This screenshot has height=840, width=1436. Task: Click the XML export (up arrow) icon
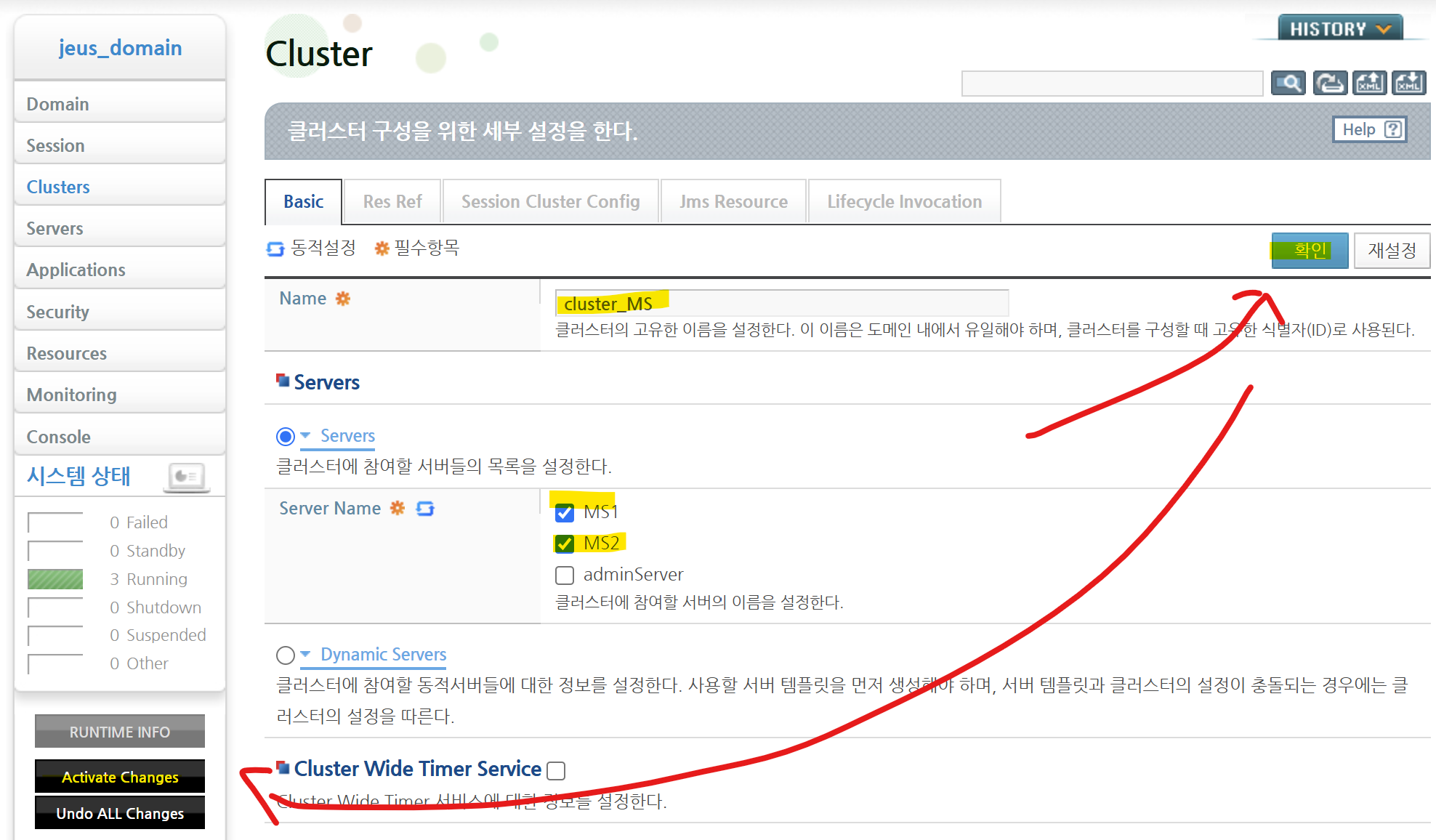click(1369, 84)
